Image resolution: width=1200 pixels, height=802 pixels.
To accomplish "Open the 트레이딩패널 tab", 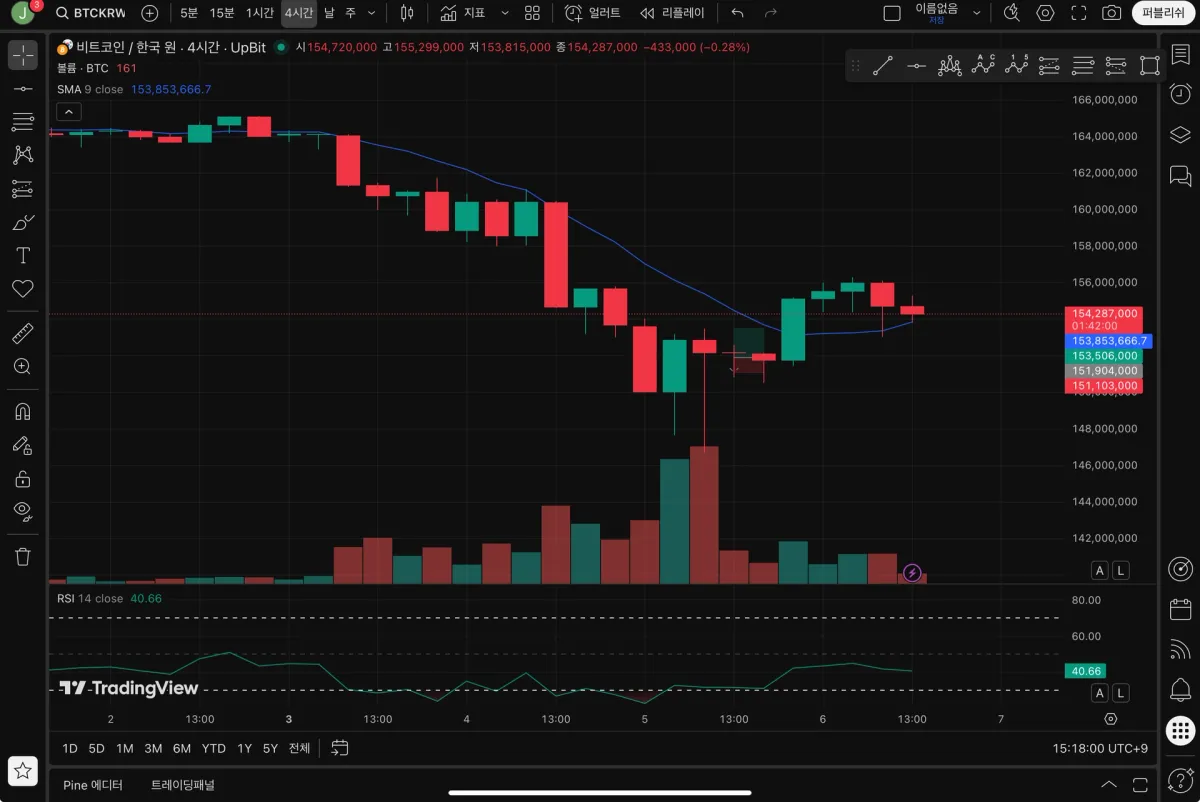I will 183,785.
